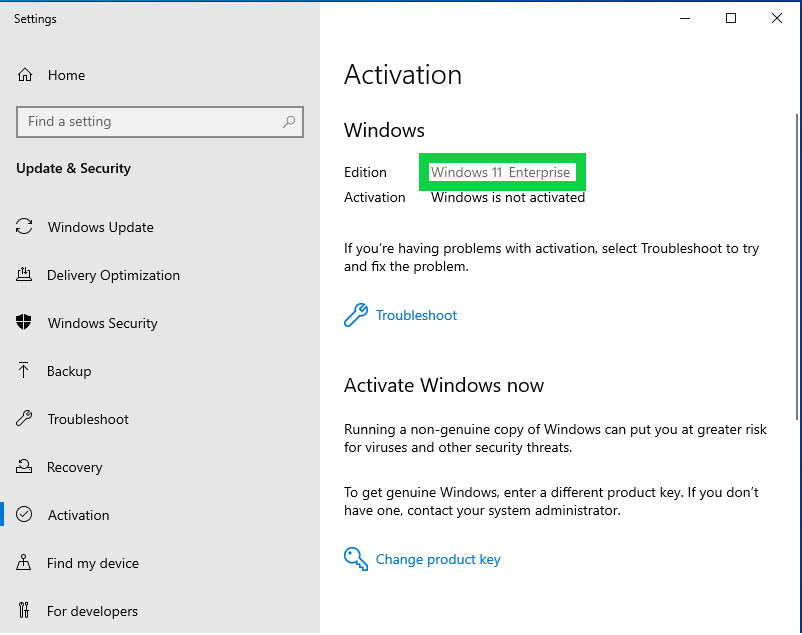
Task: Open the Windows Security section
Action: point(102,323)
